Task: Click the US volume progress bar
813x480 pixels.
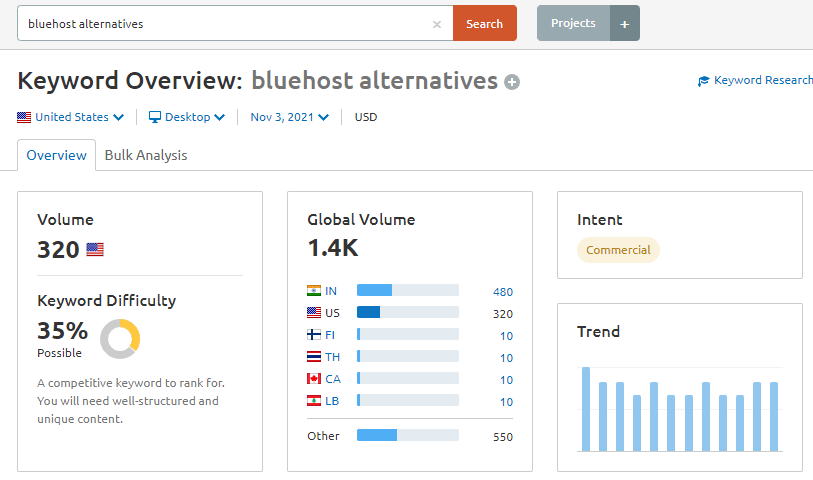Action: pos(408,312)
